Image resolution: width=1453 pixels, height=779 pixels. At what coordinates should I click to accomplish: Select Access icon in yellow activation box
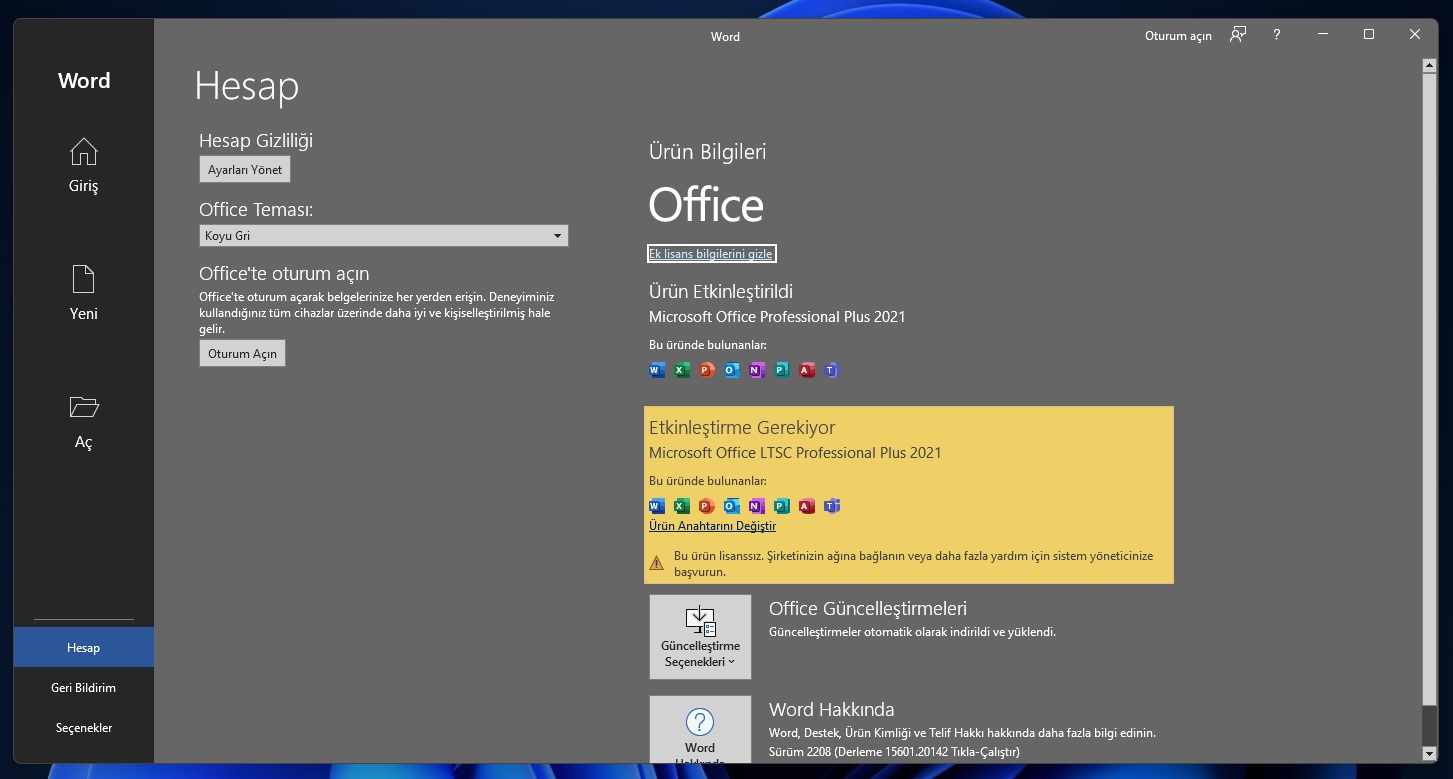coord(807,506)
